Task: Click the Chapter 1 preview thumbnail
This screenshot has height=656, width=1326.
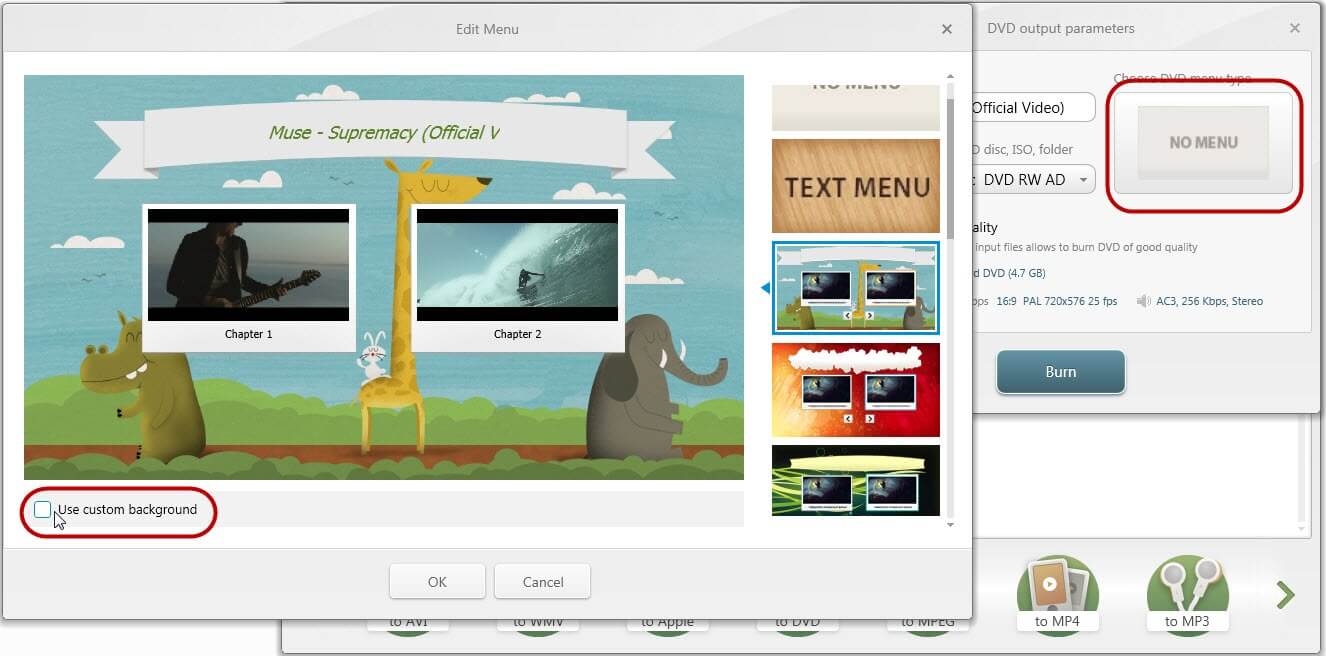Action: (x=249, y=265)
